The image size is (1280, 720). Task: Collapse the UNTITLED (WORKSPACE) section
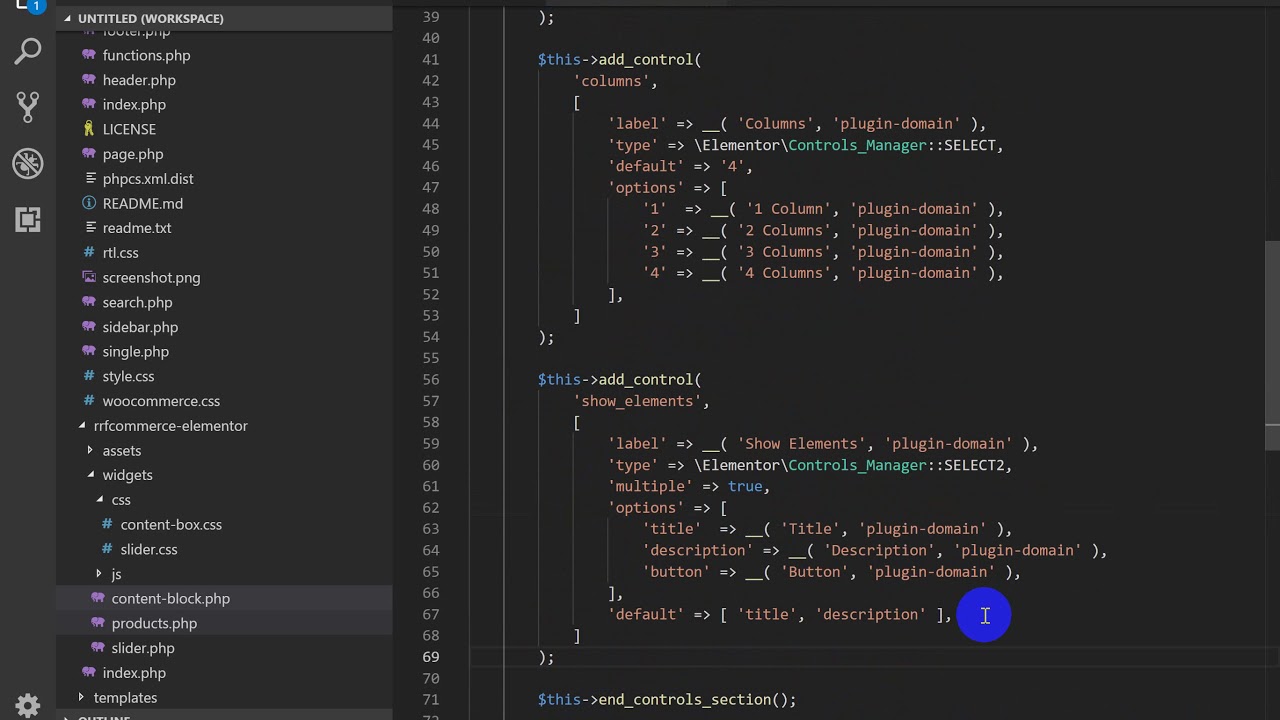[69, 18]
